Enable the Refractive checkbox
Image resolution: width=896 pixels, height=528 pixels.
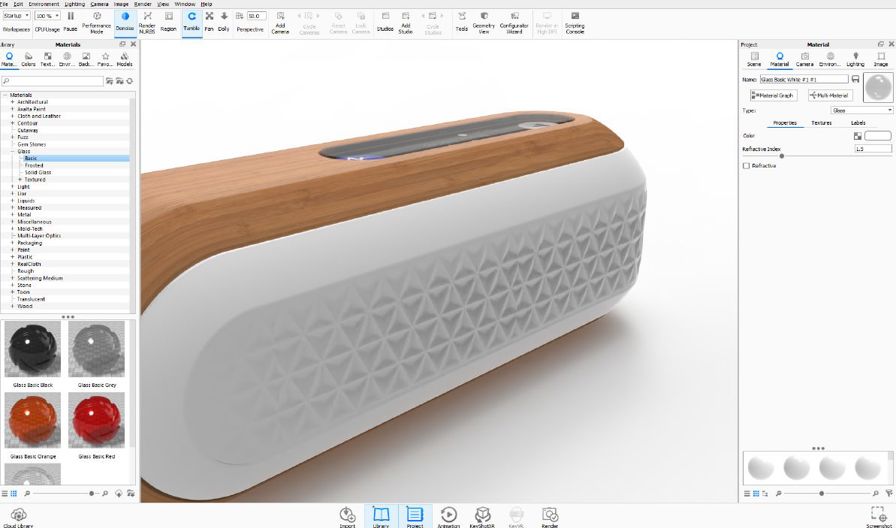(x=746, y=166)
